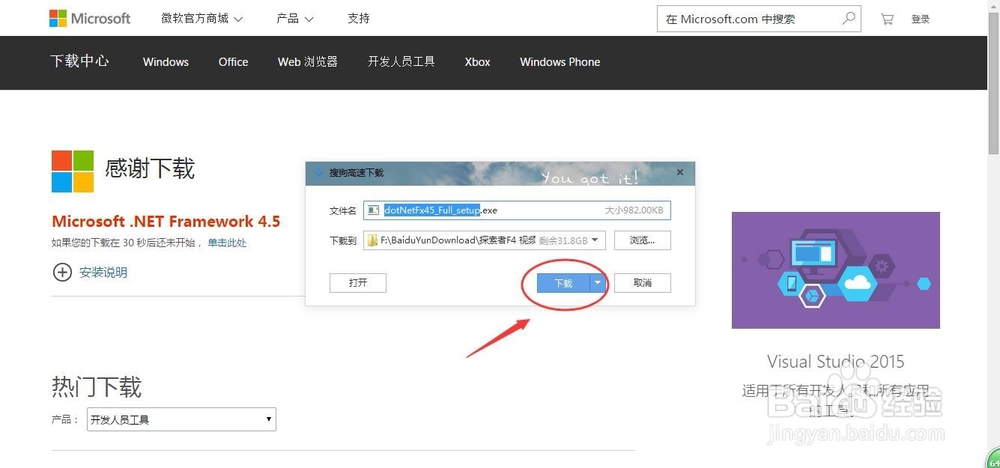Image resolution: width=1000 pixels, height=468 pixels.
Task: Click the Microsoft logo
Action: (x=90, y=18)
